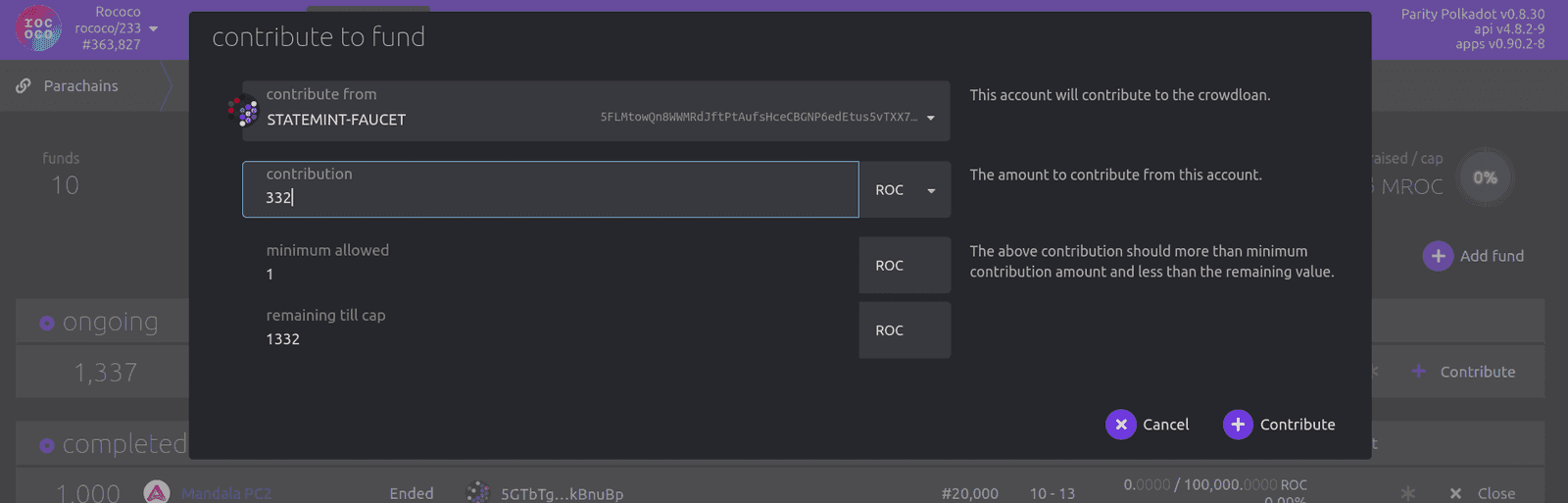Screen dimensions: 1568x503
Task: Click the Mandala PC2 parachain logo
Action: point(157,493)
